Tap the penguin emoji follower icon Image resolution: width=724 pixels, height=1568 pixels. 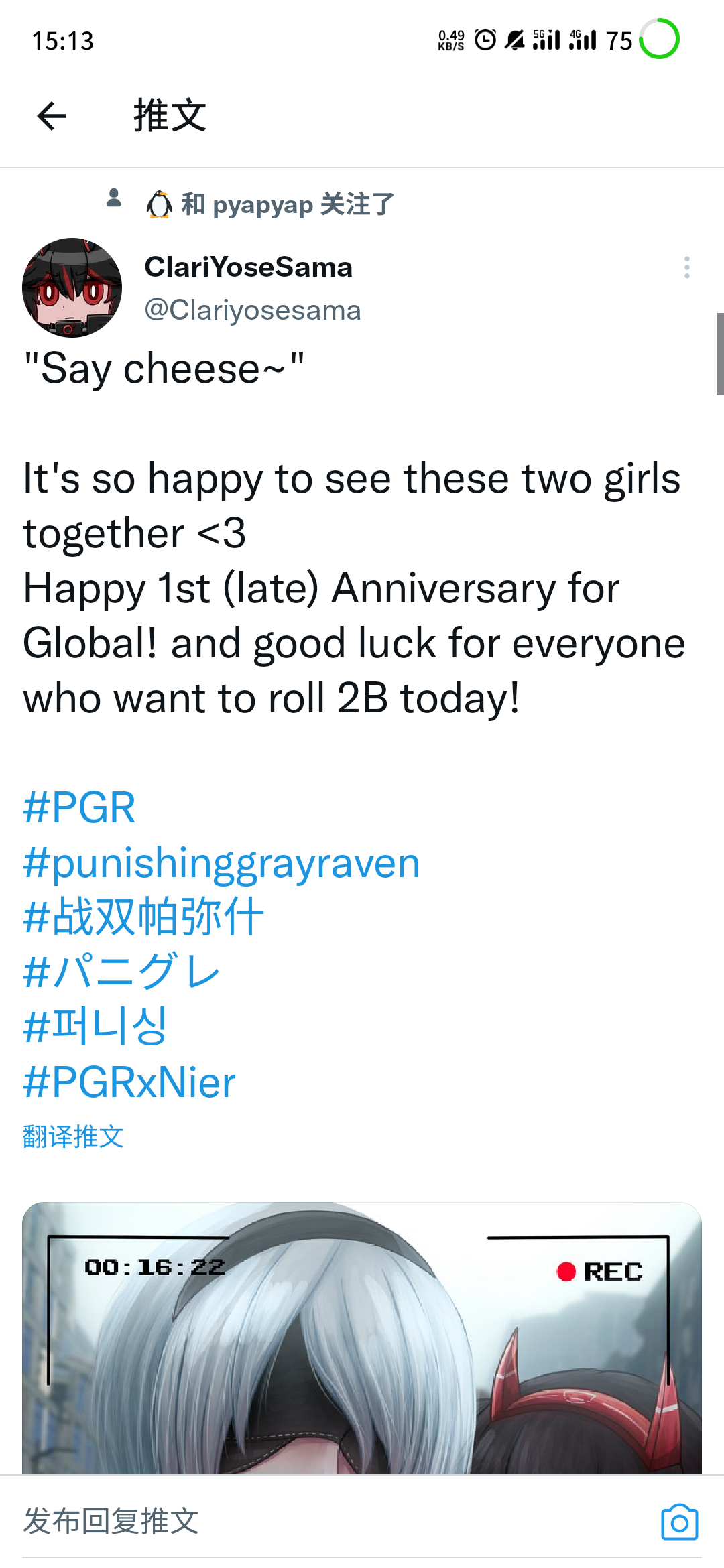tap(159, 205)
